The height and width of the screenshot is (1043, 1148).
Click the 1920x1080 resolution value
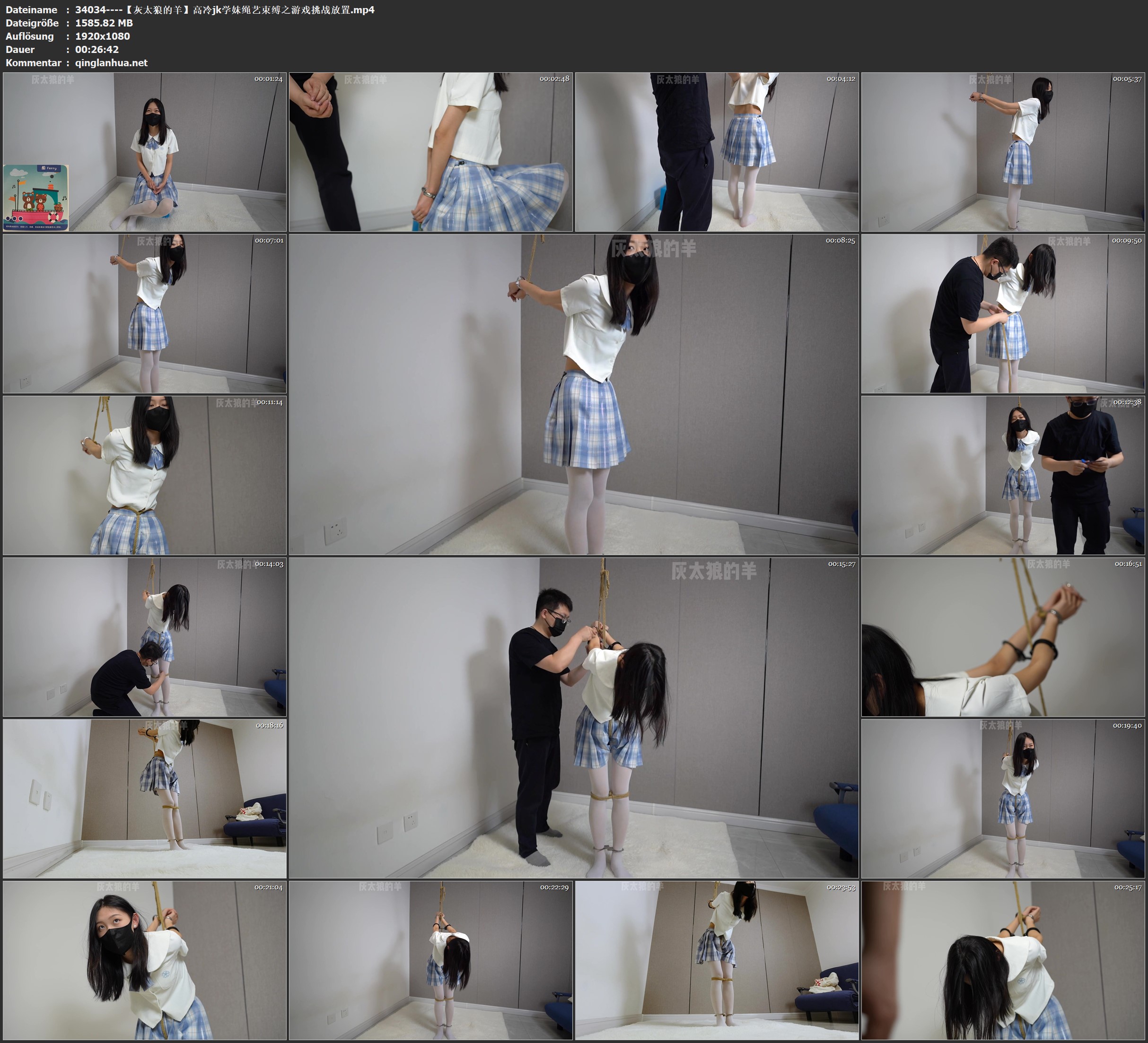[103, 36]
